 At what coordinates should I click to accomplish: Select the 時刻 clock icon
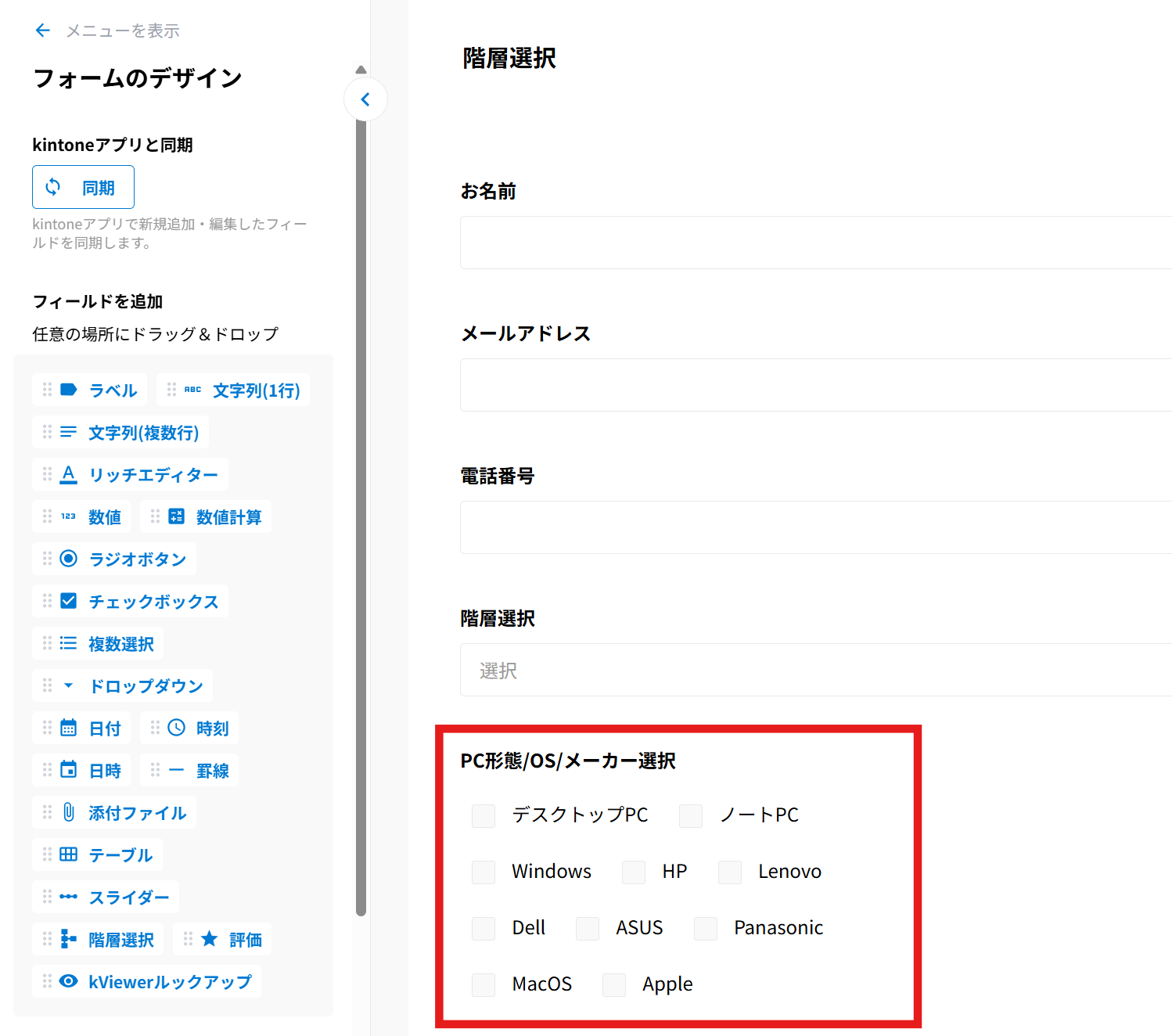pos(177,728)
